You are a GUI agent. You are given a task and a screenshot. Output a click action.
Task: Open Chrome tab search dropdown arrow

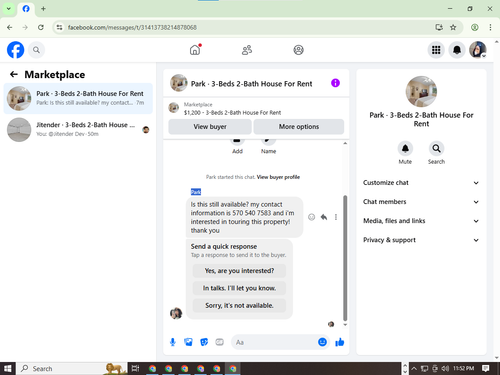(9, 9)
